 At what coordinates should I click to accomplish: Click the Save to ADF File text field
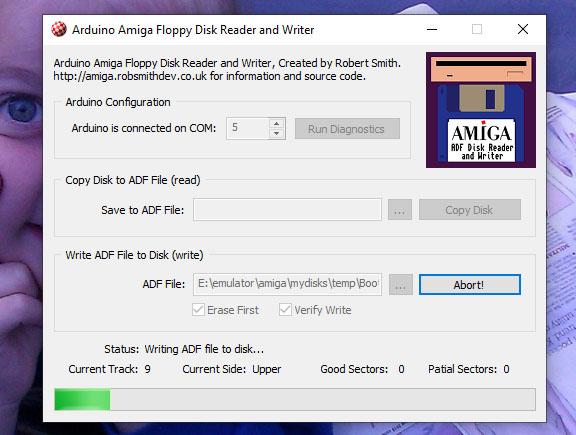(287, 210)
